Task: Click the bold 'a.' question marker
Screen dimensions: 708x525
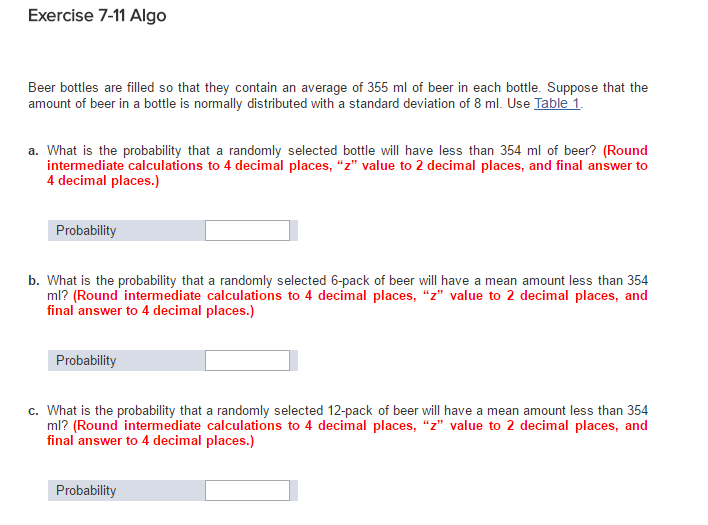Action: [x=34, y=151]
